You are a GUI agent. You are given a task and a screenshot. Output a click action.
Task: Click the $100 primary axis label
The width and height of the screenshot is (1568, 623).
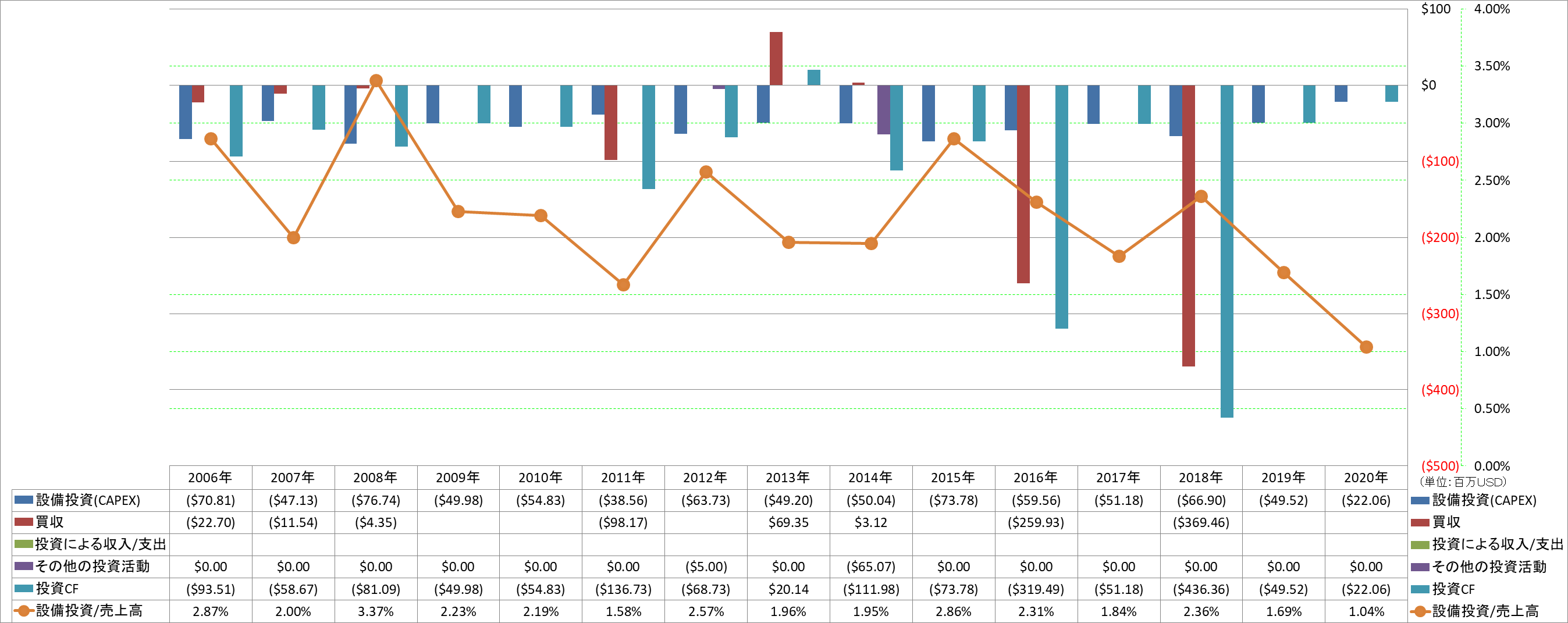1436,9
